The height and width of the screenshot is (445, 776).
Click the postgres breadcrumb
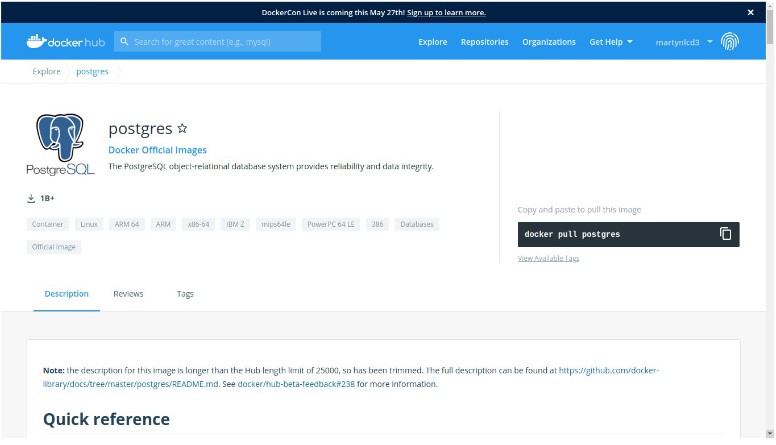(92, 71)
